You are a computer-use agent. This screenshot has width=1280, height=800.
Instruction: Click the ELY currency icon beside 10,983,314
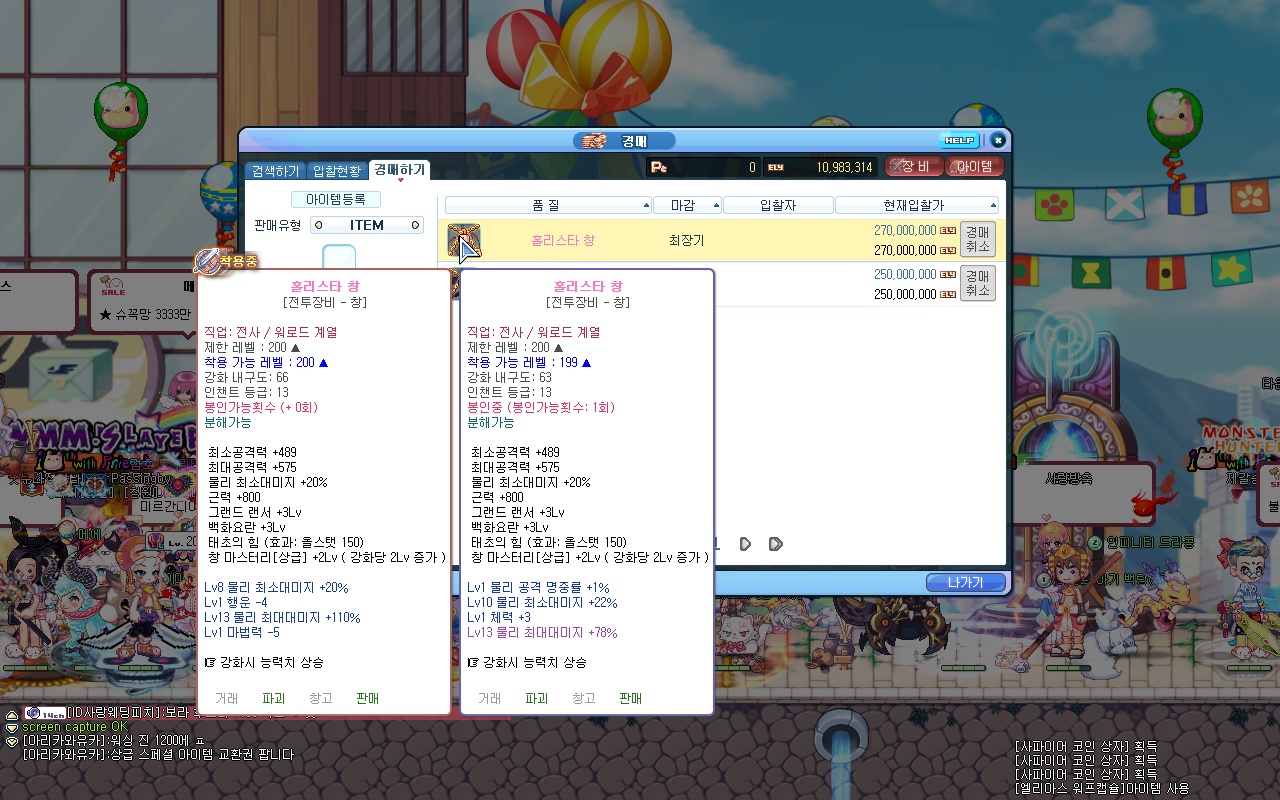(x=776, y=167)
